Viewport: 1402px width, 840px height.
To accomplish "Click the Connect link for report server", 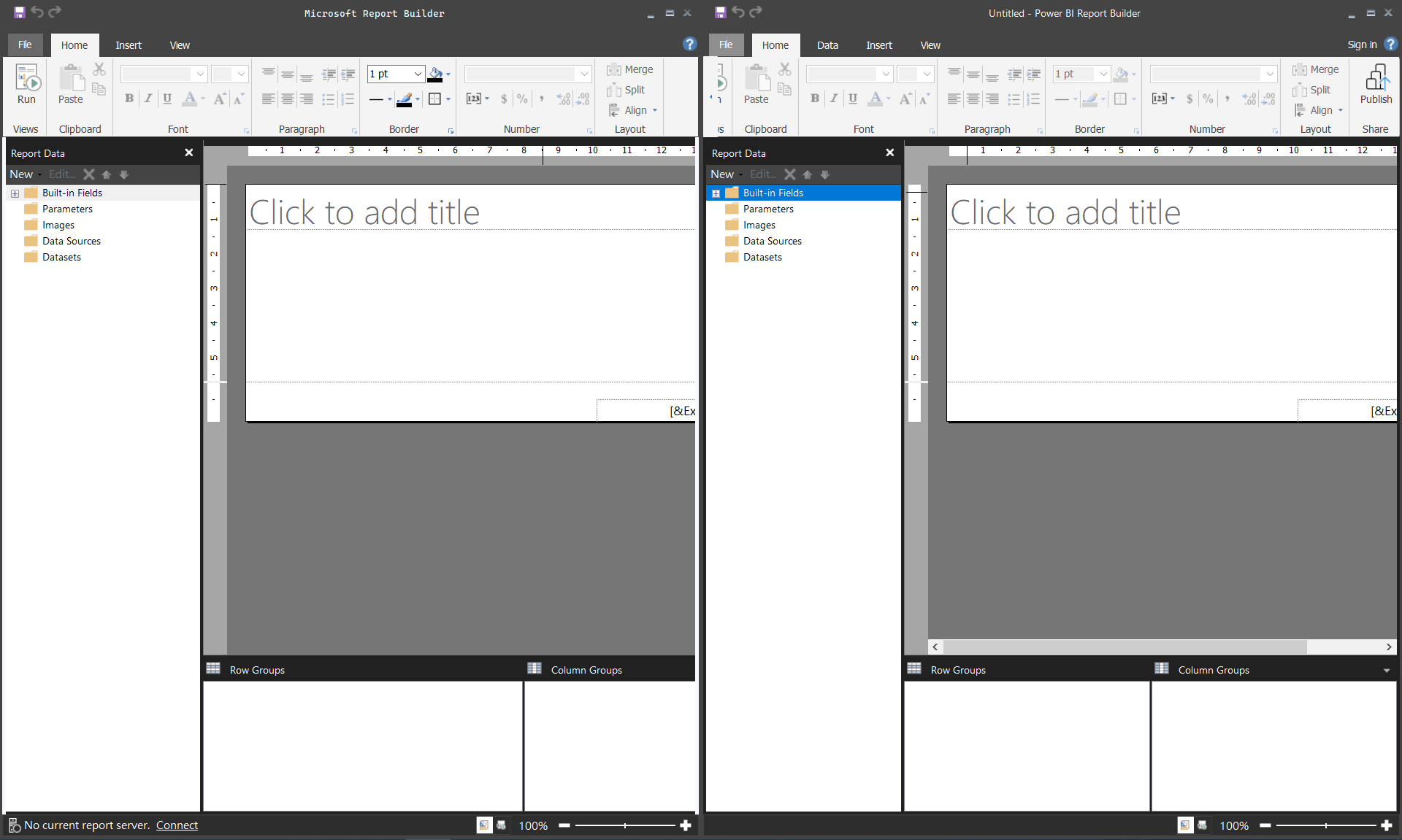I will (x=176, y=825).
